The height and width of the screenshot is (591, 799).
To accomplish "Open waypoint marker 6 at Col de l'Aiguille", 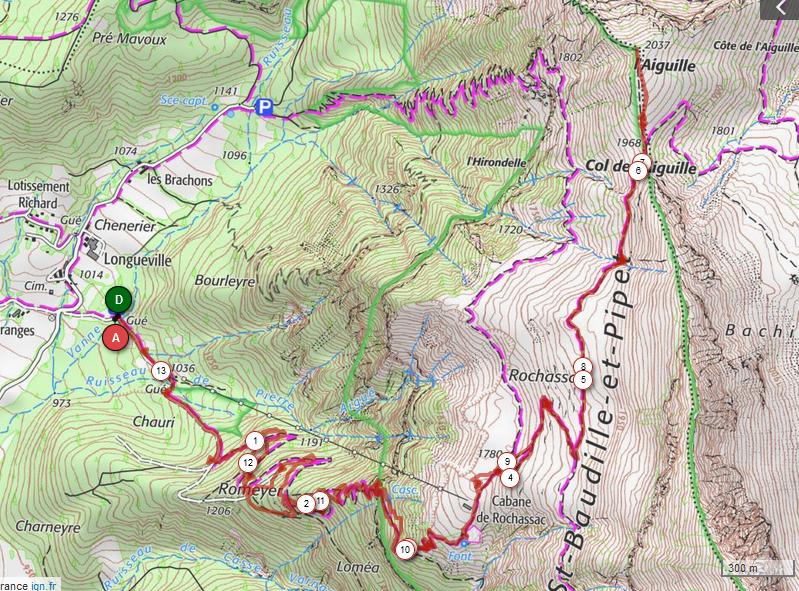I will [x=638, y=170].
